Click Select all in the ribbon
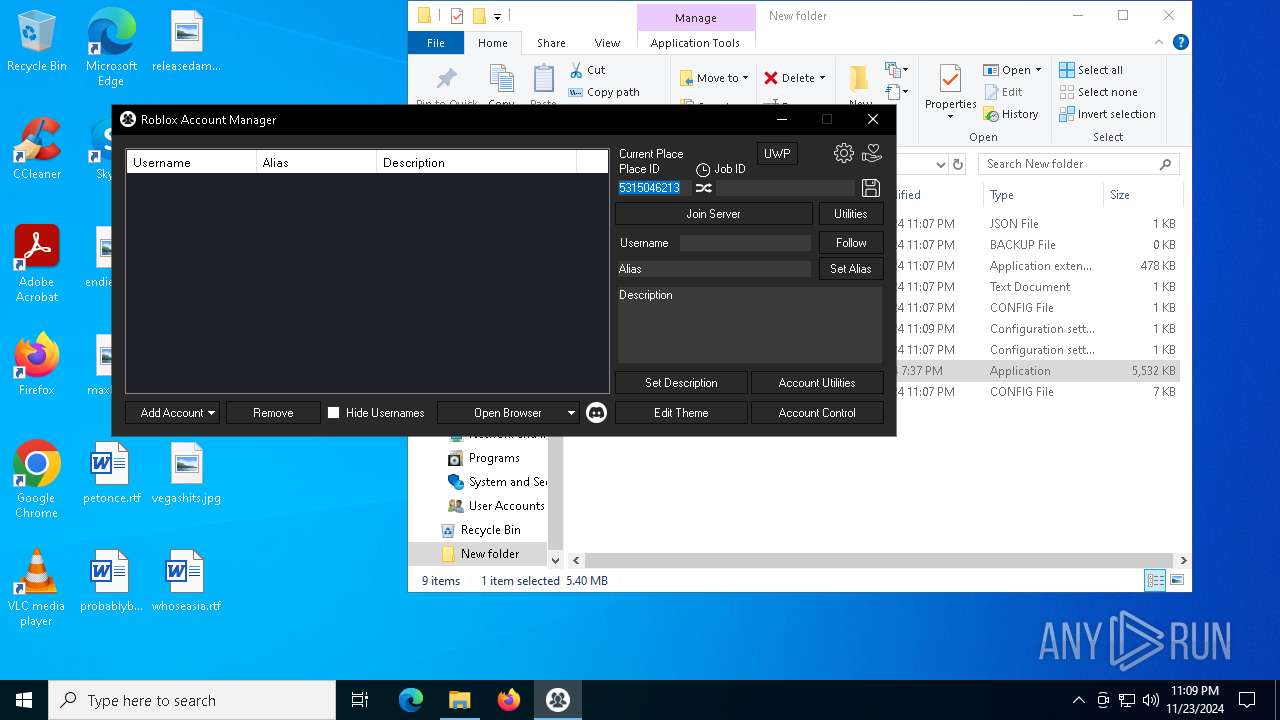1280x720 pixels. (x=1091, y=70)
